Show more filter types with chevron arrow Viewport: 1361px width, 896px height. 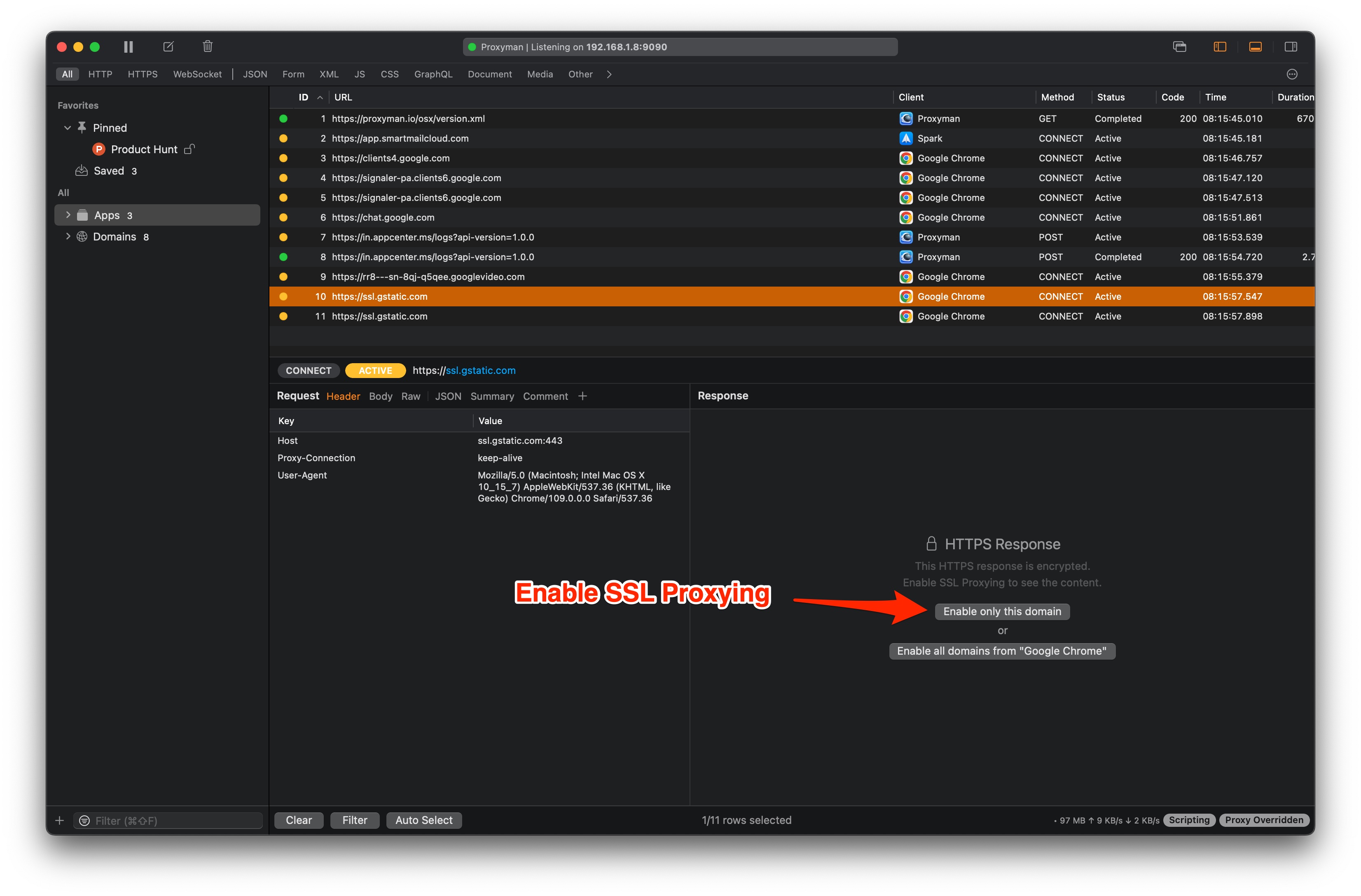point(609,75)
